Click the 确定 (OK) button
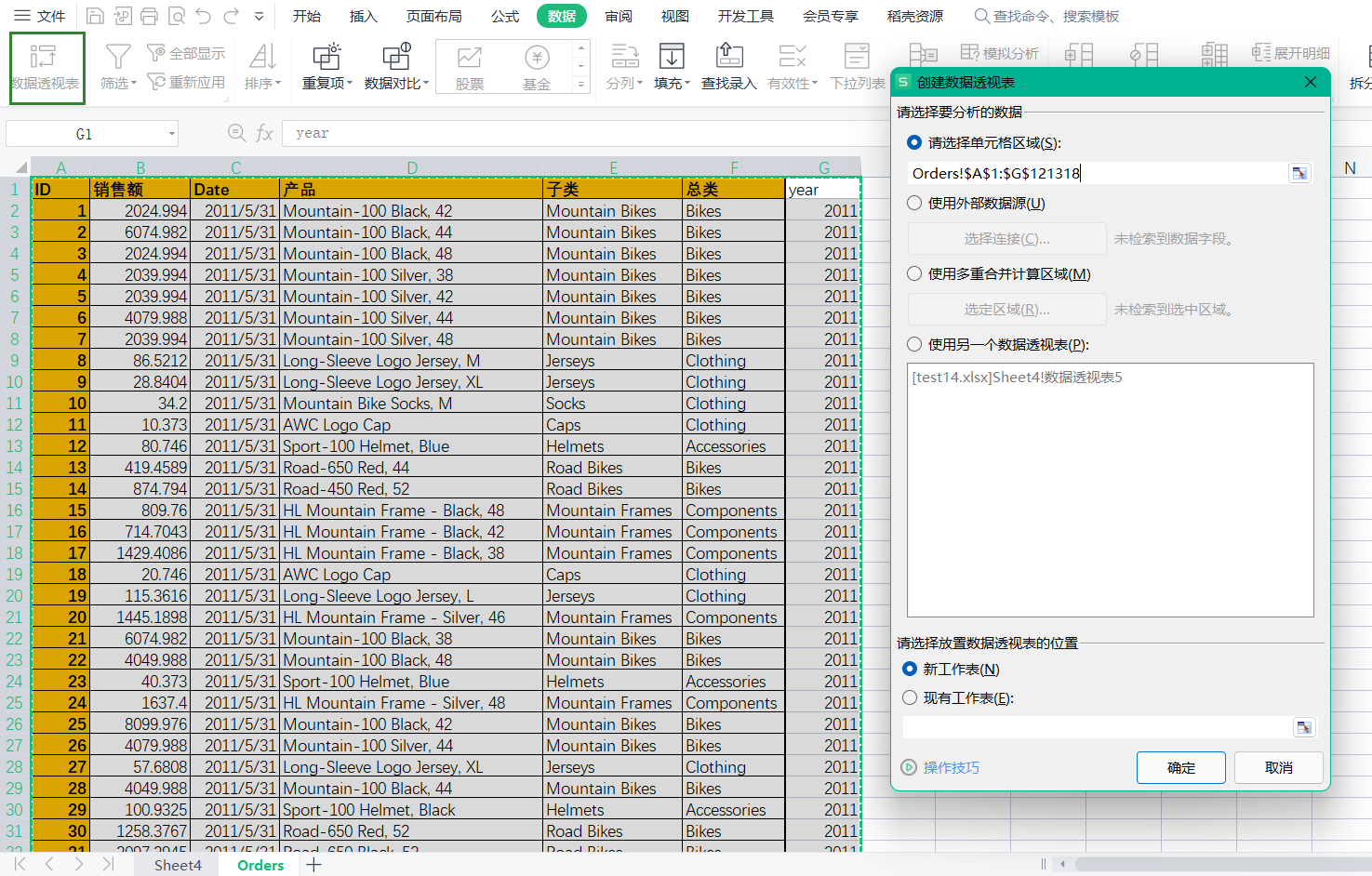Screen dimensions: 1372x876 (x=1181, y=767)
